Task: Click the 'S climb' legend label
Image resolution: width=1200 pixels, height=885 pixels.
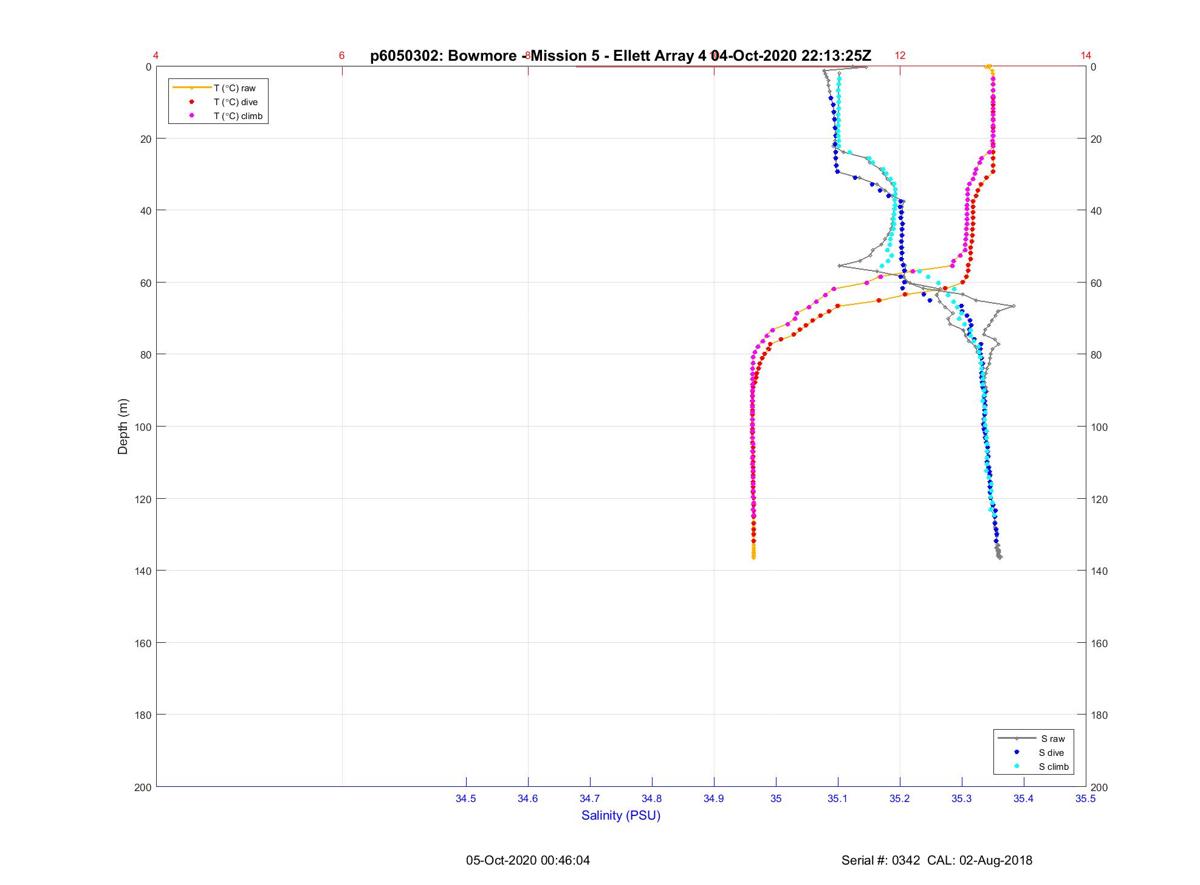Action: pos(1055,766)
